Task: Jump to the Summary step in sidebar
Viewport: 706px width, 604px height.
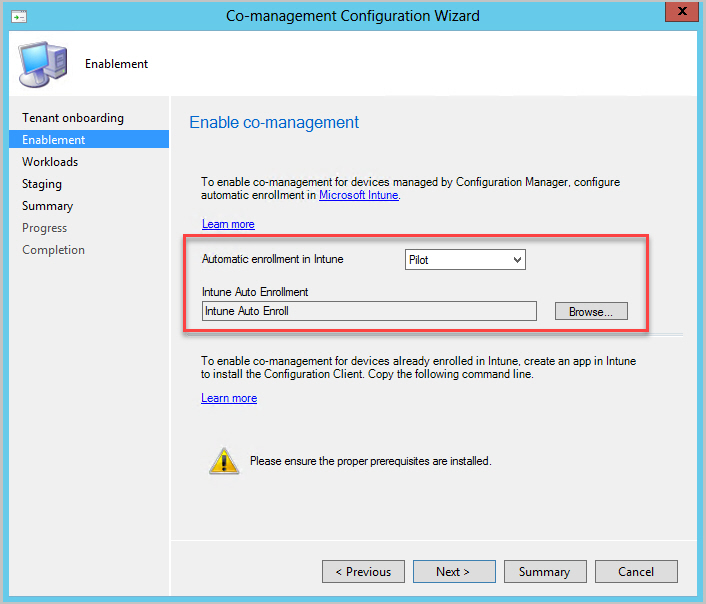Action: tap(47, 206)
